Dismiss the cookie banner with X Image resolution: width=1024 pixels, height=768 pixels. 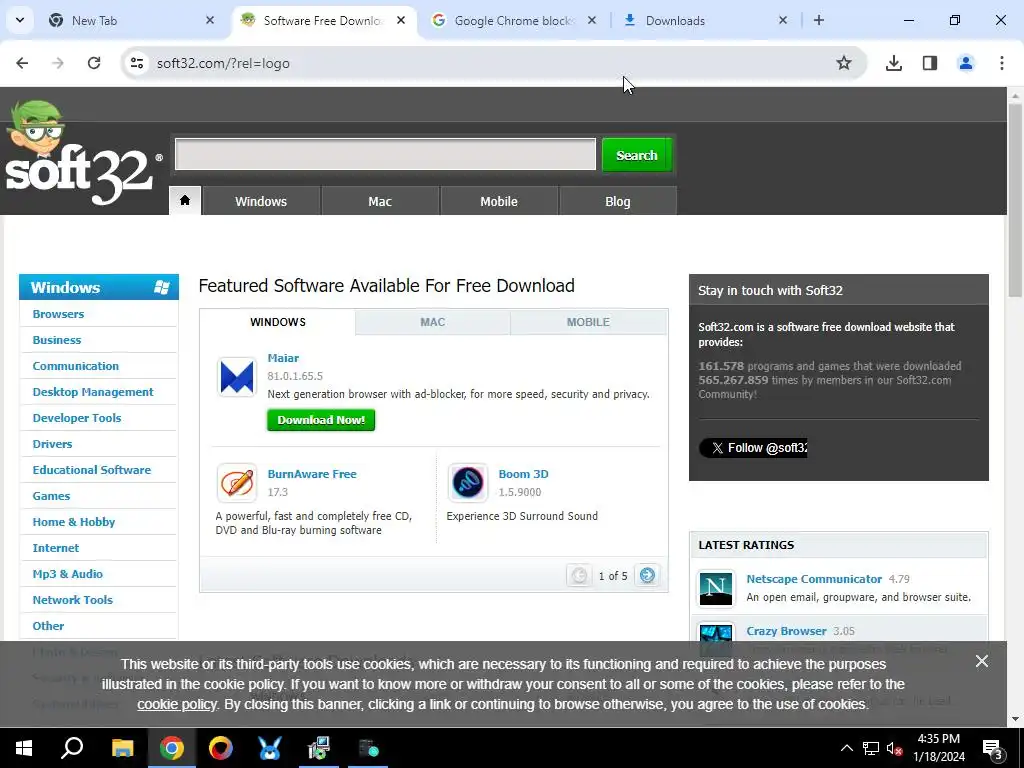tap(982, 662)
